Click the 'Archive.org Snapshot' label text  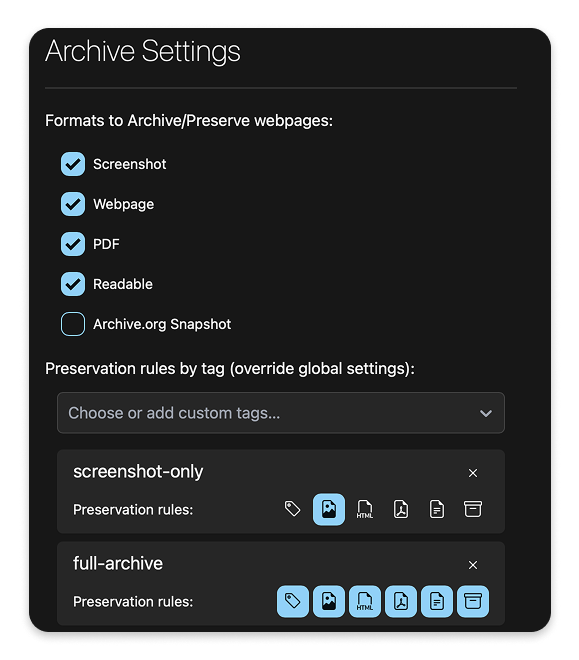pyautogui.click(x=162, y=324)
